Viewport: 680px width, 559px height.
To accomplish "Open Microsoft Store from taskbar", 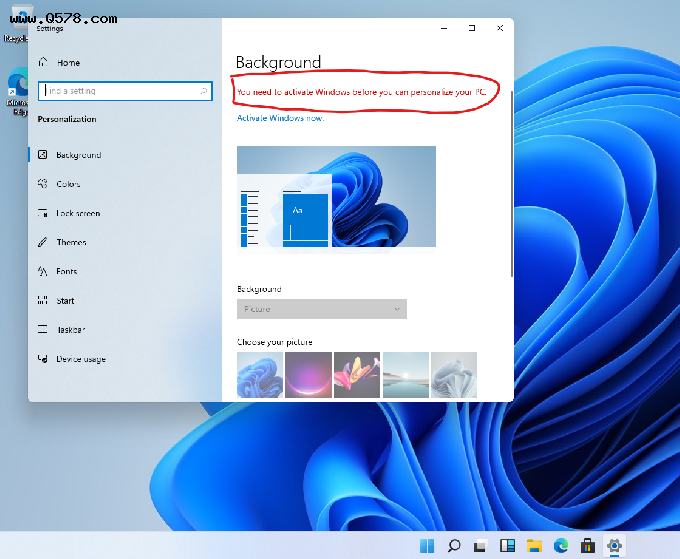I will [x=588, y=546].
